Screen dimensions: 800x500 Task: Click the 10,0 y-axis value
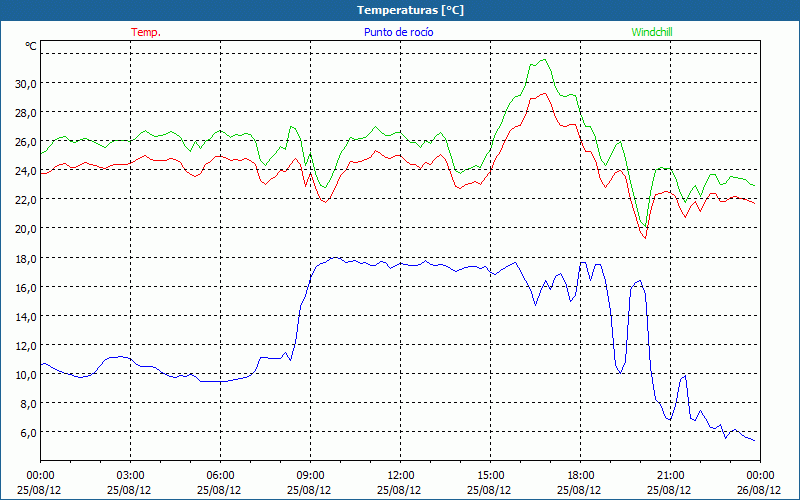coord(26,376)
